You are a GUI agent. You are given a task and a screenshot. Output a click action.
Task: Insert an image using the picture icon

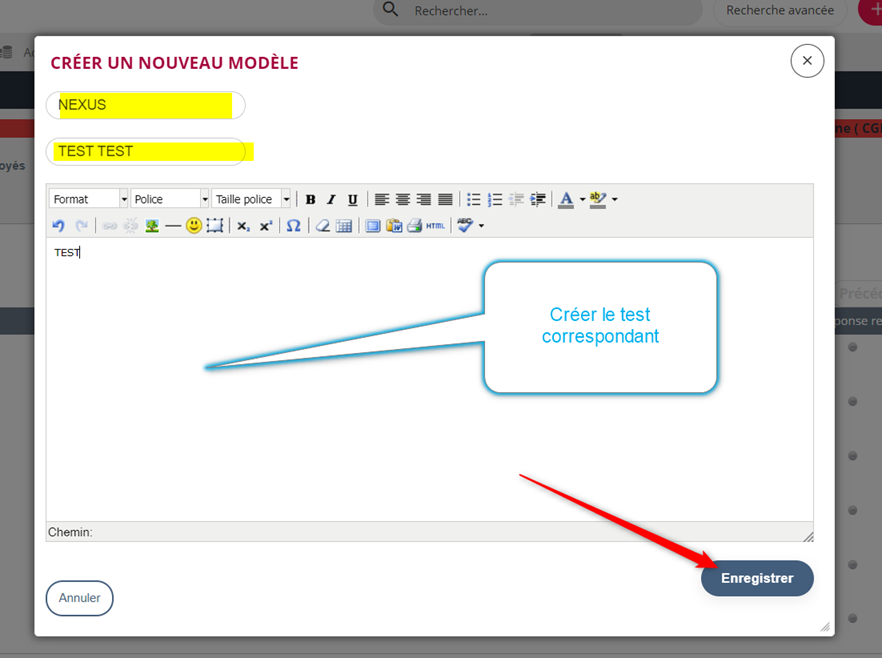(x=152, y=226)
